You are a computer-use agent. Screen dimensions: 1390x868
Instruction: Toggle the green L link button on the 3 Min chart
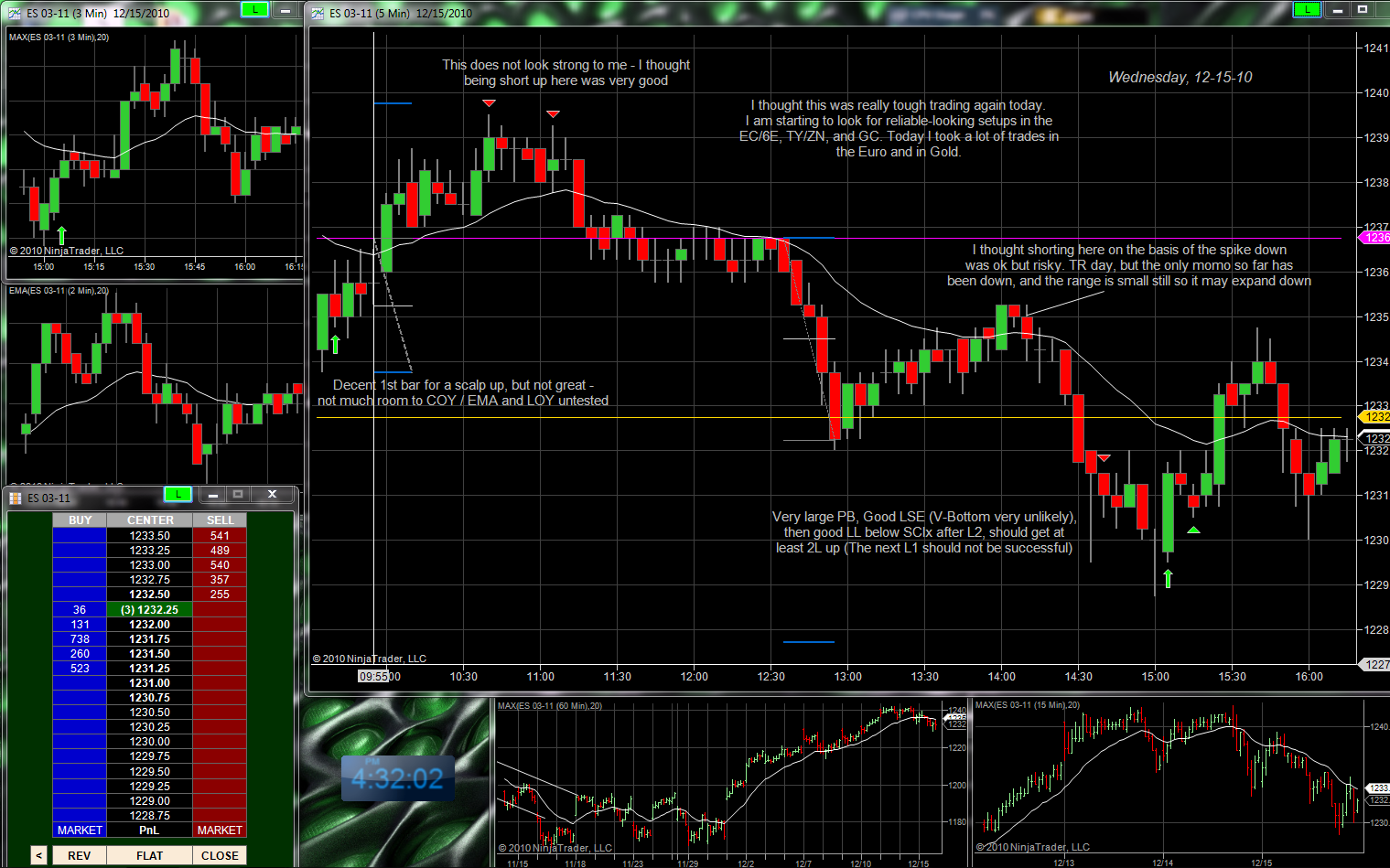point(253,10)
